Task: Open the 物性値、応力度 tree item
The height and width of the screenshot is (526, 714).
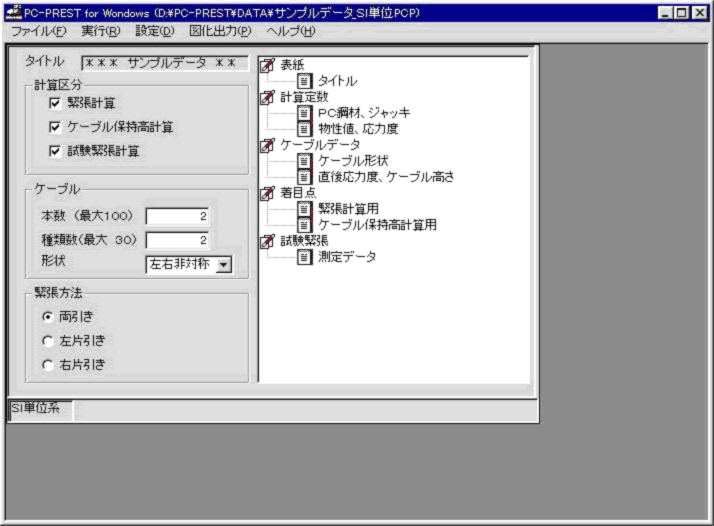Action: pos(358,129)
